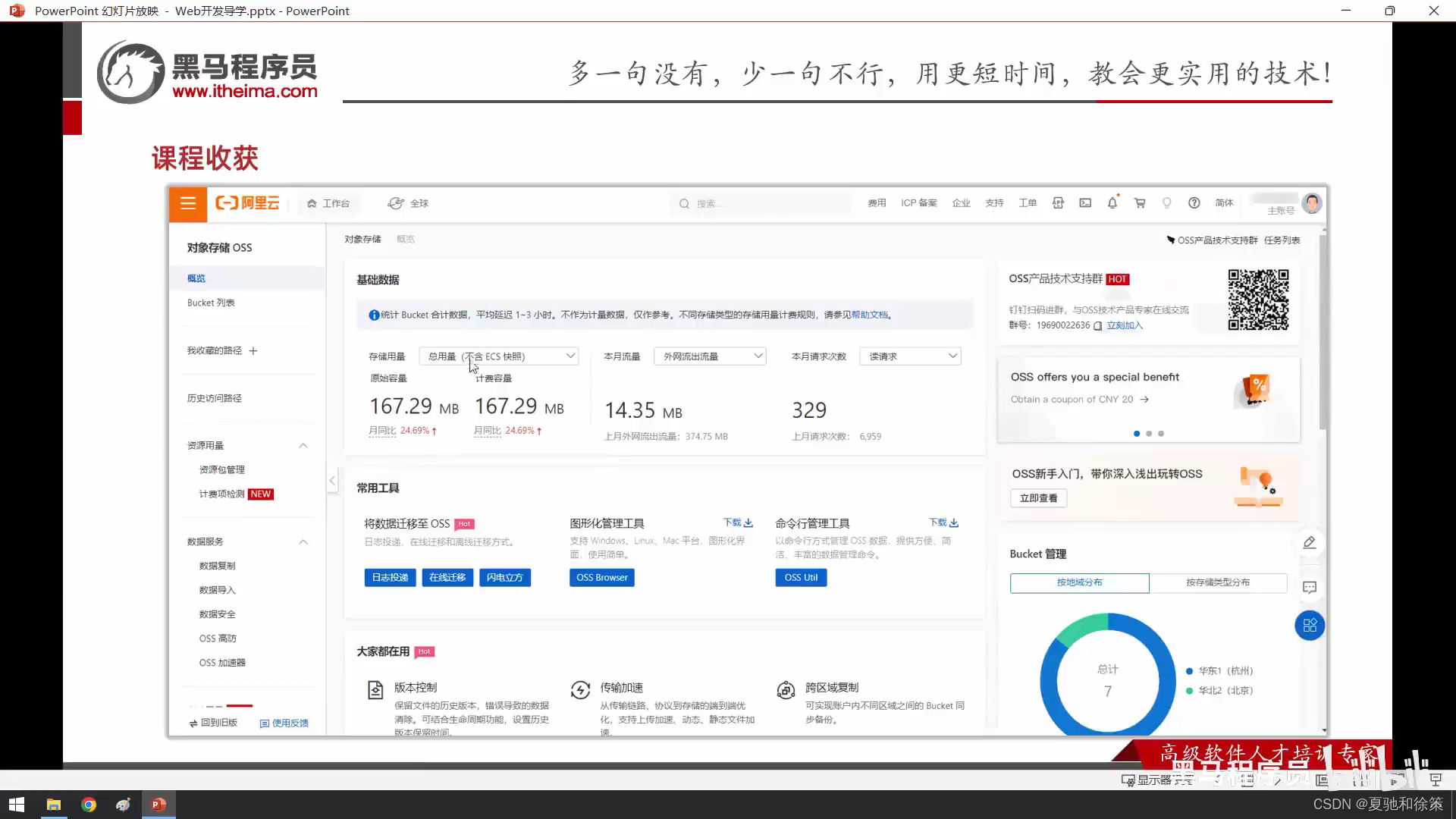The image size is (1456, 819).
Task: Select the 按地域分布 tab
Action: tap(1080, 582)
